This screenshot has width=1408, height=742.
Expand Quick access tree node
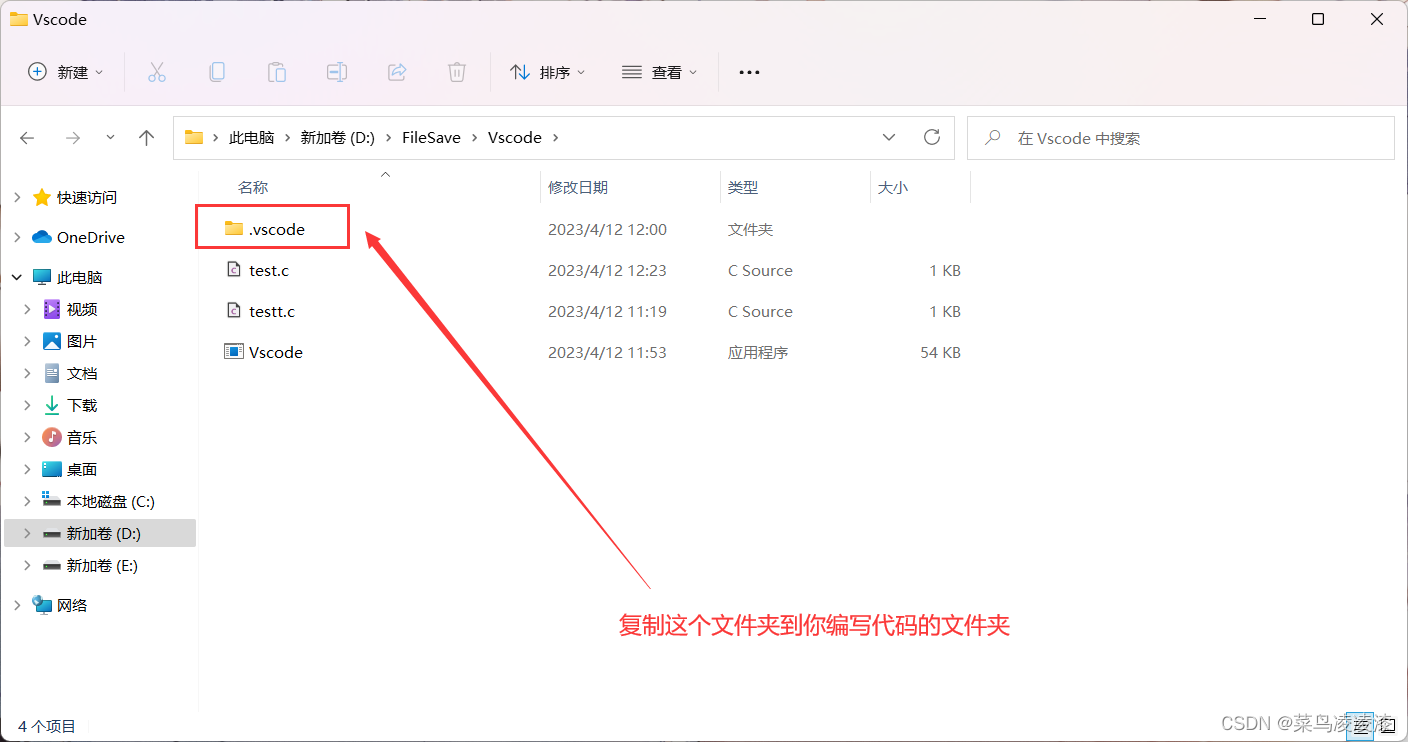pos(17,197)
